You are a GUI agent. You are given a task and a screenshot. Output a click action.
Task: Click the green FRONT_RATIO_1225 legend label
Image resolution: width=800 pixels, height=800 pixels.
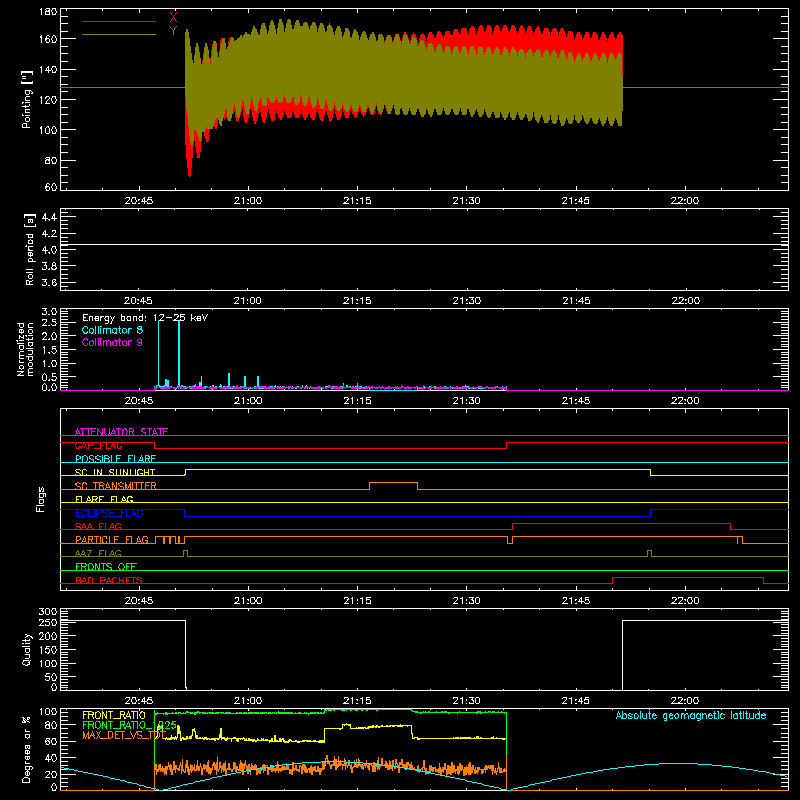click(x=129, y=725)
